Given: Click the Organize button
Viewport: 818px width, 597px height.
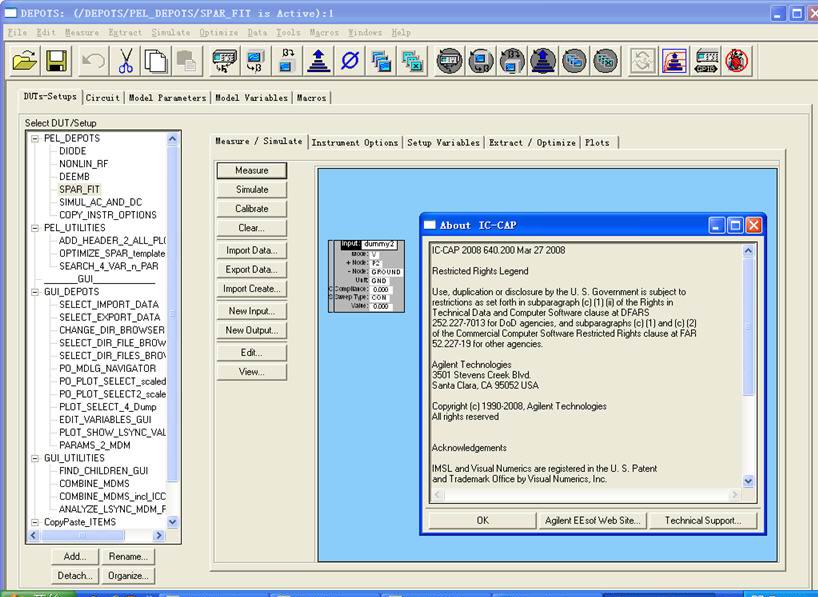Looking at the screenshot, I should [x=128, y=576].
